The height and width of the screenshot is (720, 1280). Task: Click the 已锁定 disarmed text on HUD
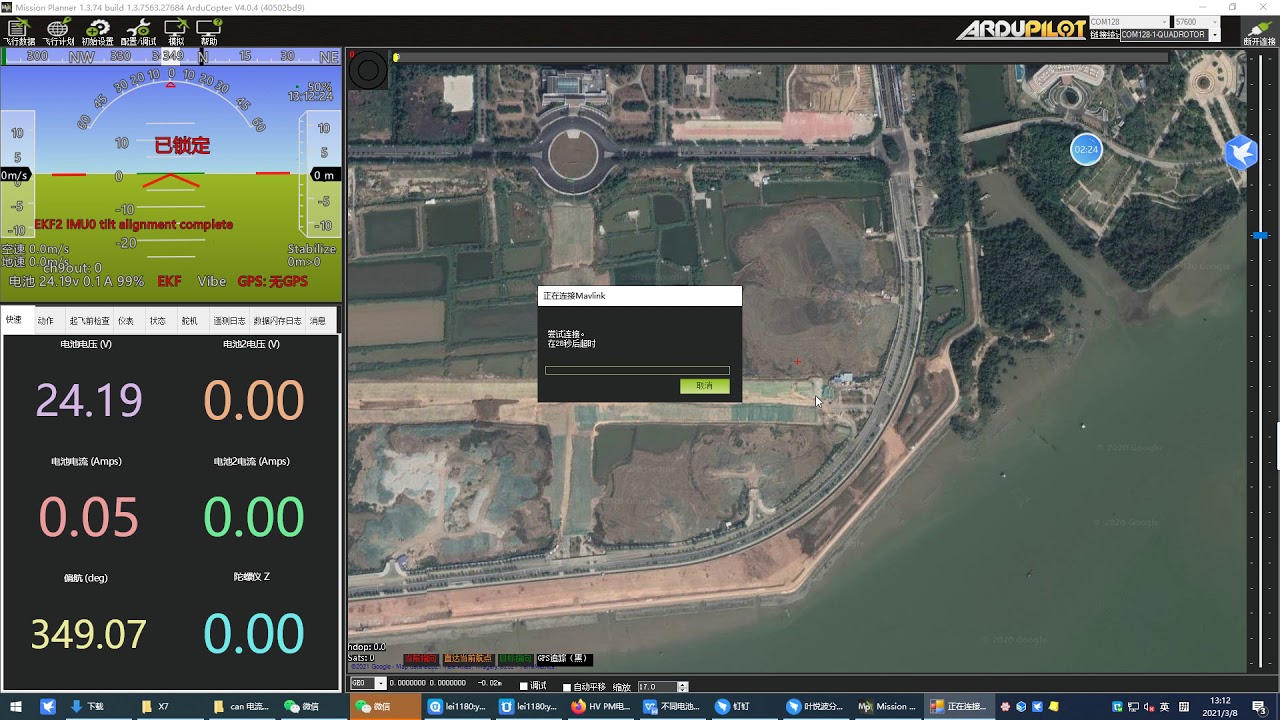pos(182,145)
